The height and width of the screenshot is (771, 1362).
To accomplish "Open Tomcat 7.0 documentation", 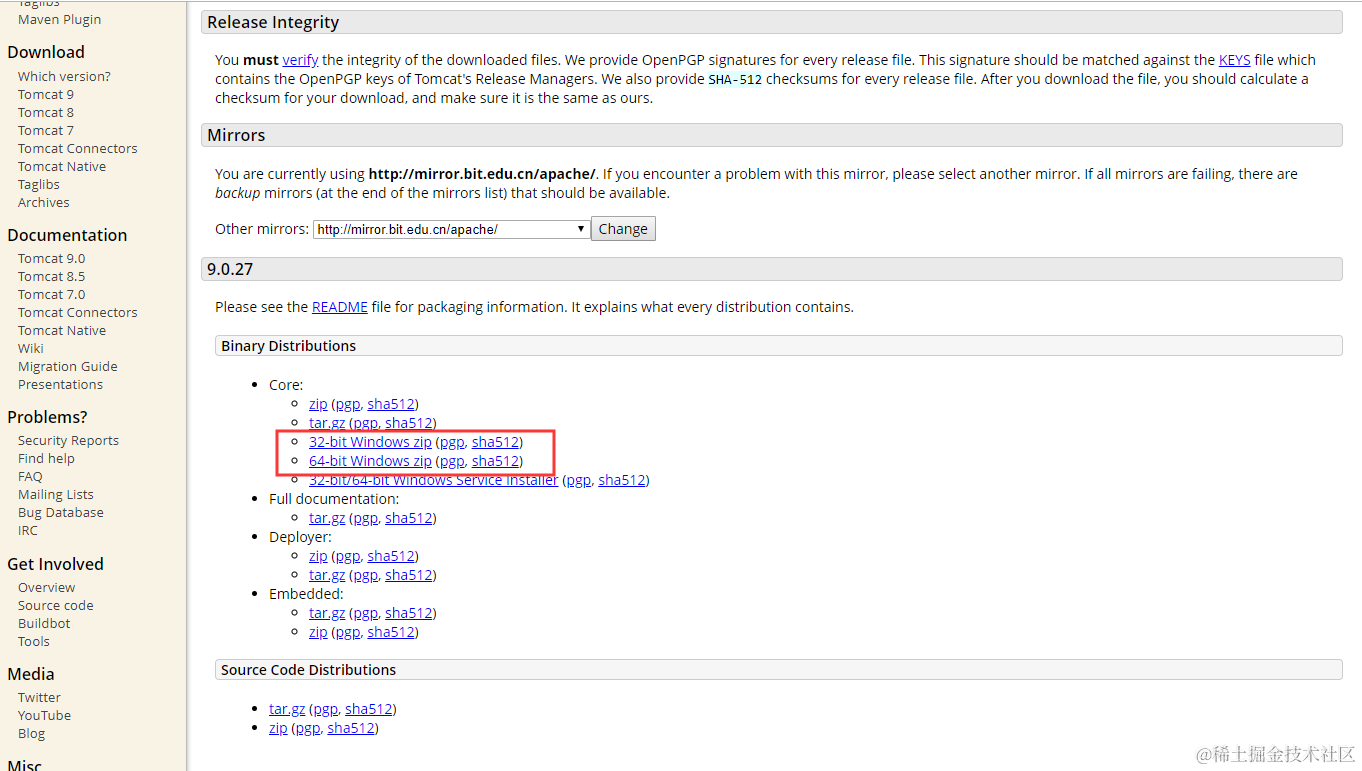I will pos(52,294).
